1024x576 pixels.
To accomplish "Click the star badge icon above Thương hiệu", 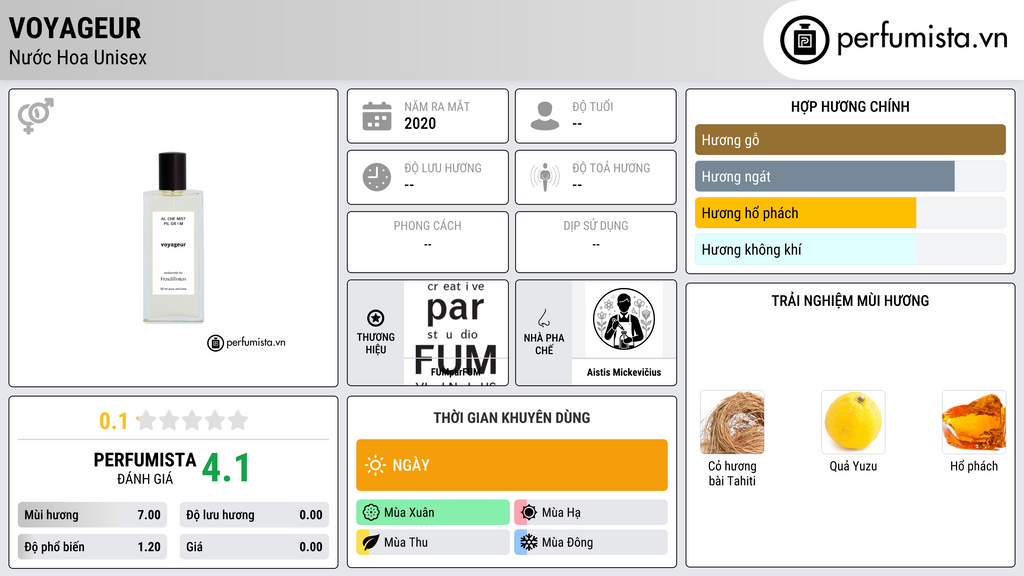I will coord(376,318).
